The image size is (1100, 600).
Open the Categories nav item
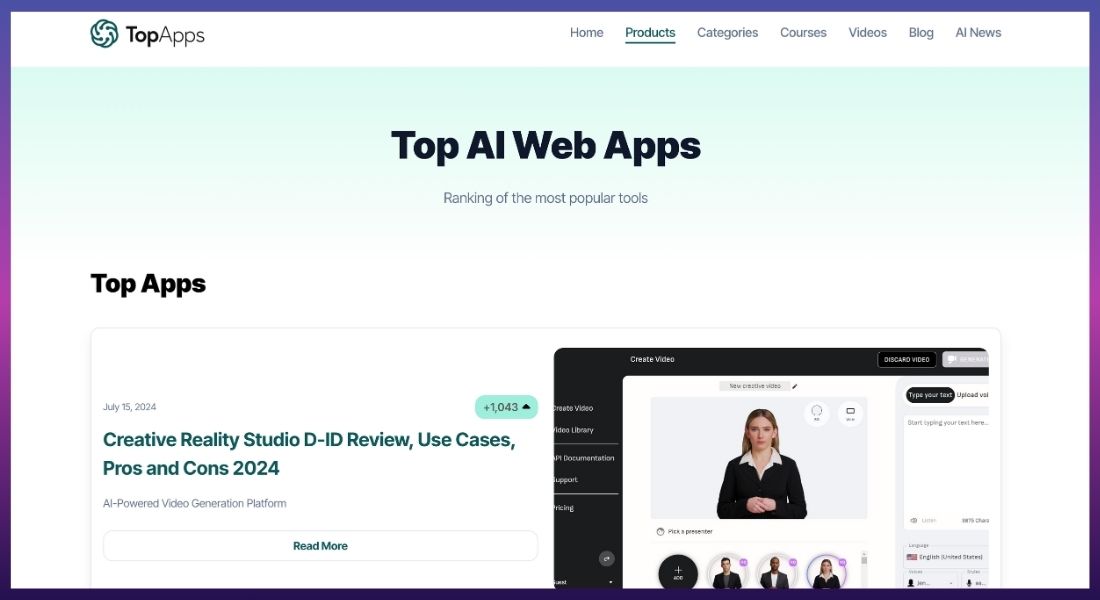click(x=727, y=32)
